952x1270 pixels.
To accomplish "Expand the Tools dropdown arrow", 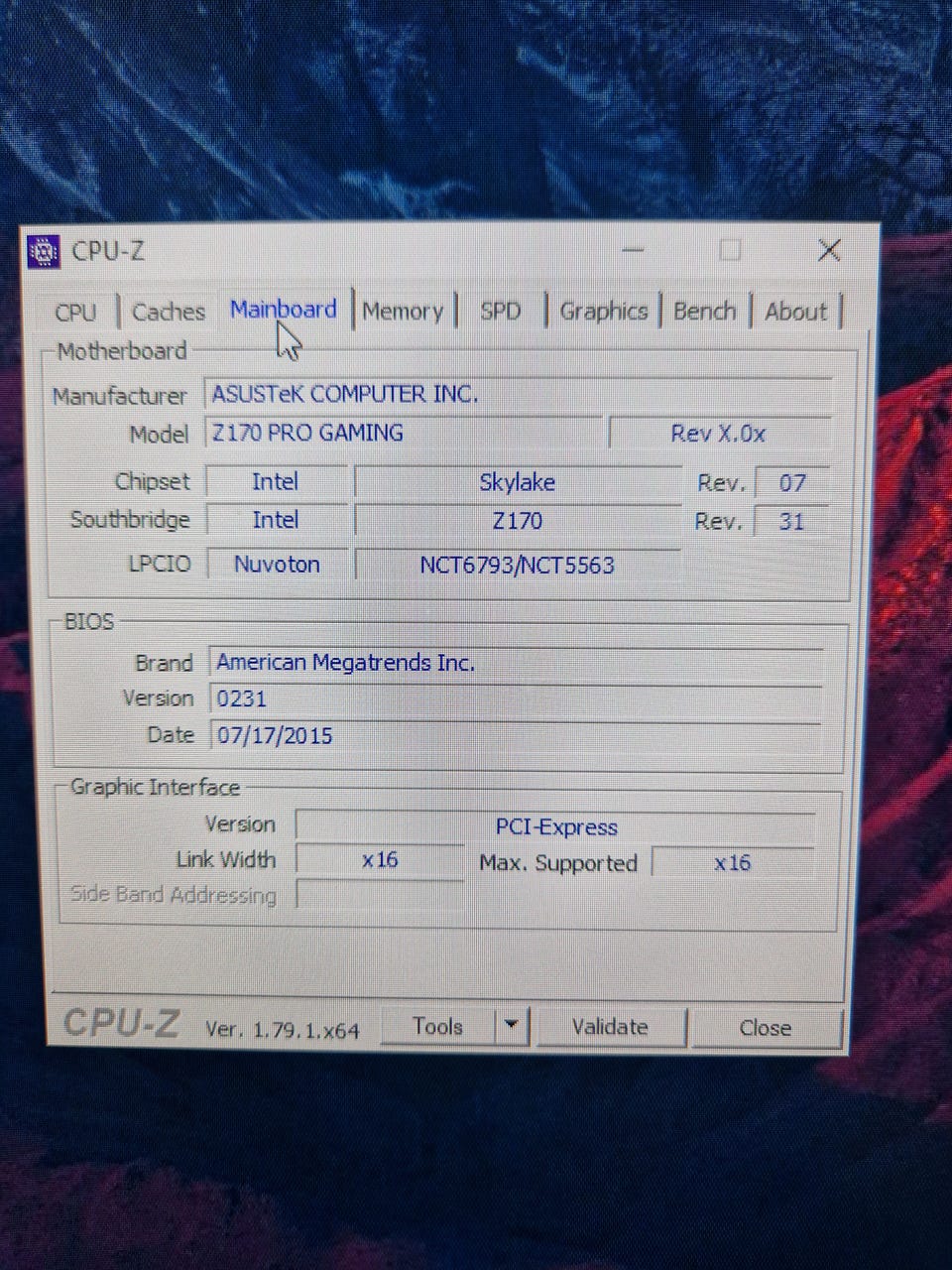I will [x=512, y=1027].
